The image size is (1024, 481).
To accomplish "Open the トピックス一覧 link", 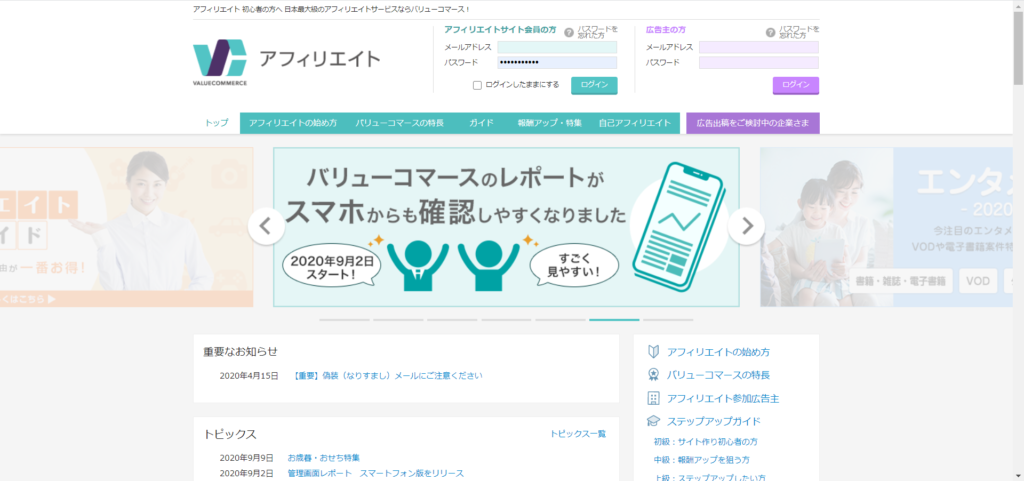I will [578, 434].
